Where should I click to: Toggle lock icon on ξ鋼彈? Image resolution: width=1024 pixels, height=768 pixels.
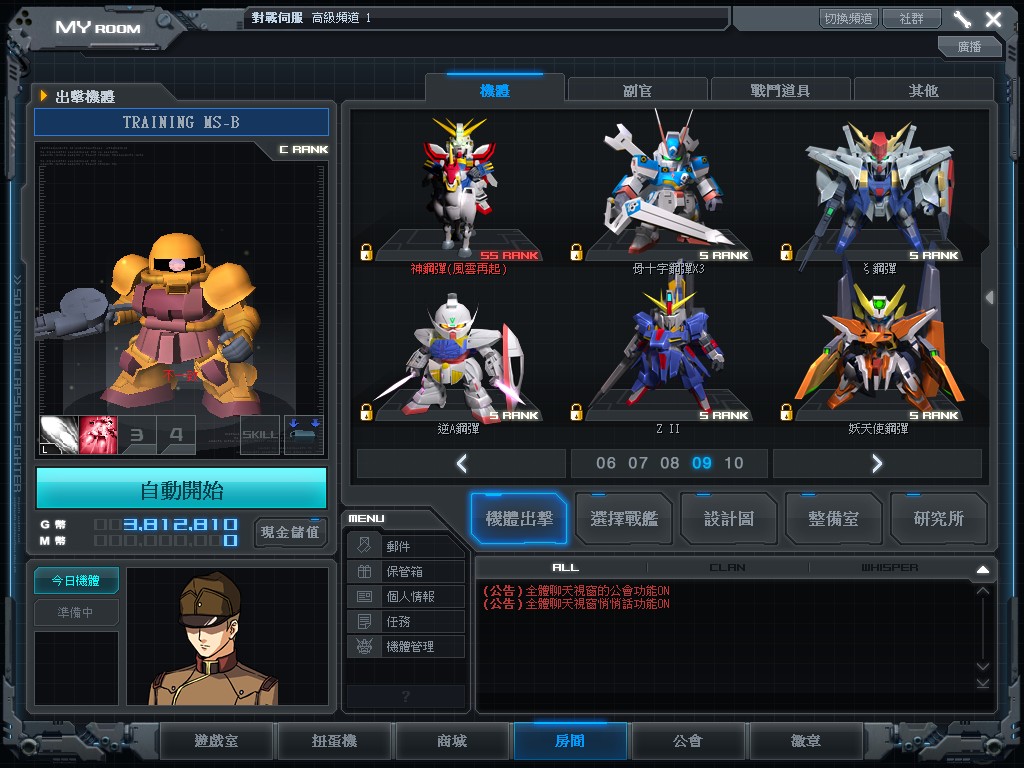(x=786, y=252)
